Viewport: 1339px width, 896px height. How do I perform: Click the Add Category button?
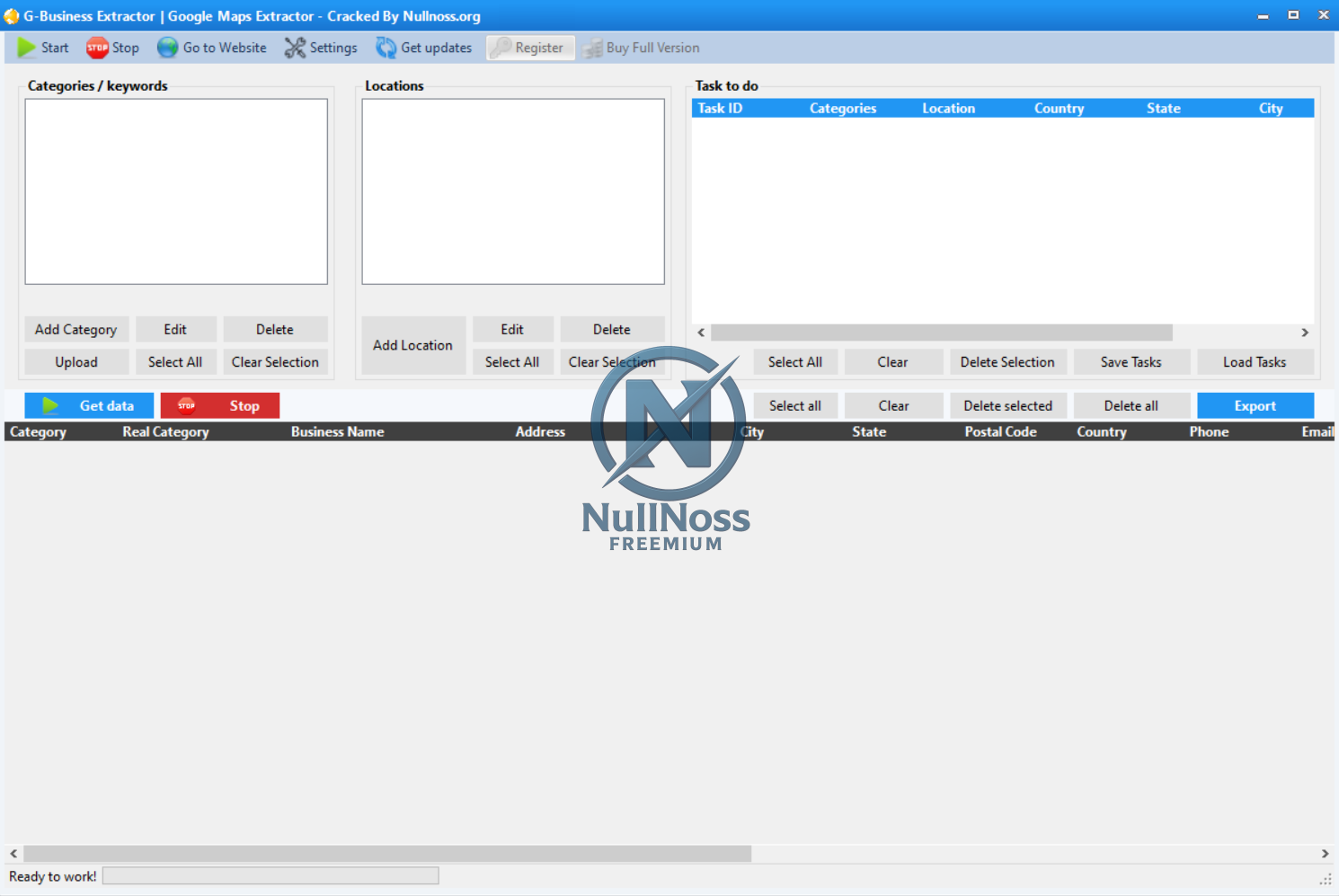[x=76, y=330]
